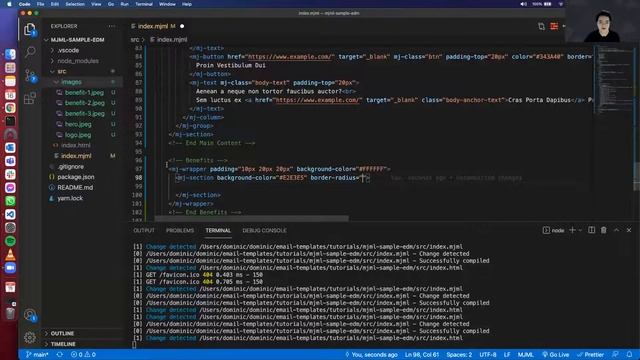Kill the terminal with trash icon
640x360 pixels.
click(x=604, y=230)
